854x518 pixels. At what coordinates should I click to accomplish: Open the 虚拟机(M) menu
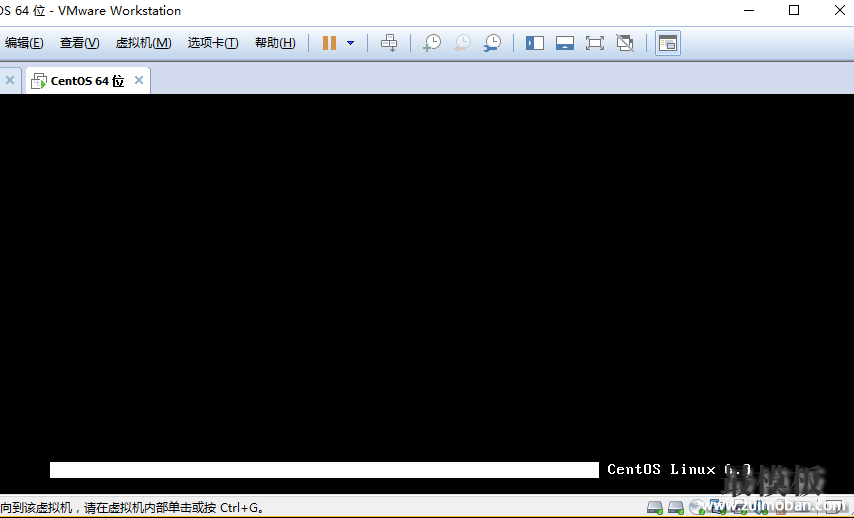143,43
